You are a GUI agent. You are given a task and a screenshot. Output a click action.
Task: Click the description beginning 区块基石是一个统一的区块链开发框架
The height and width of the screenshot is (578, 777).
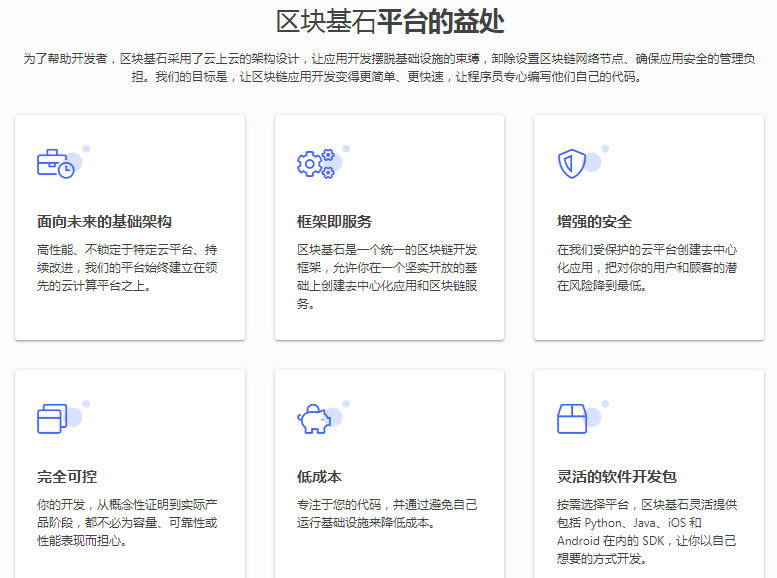click(387, 276)
